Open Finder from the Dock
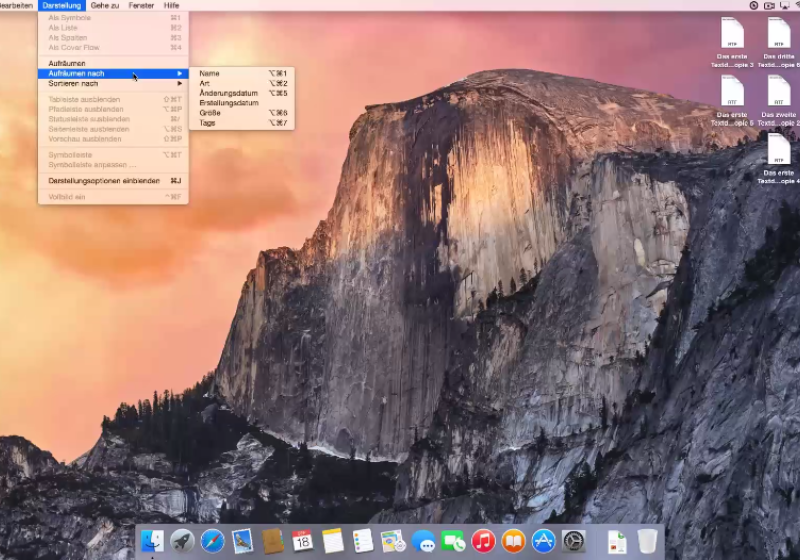The height and width of the screenshot is (560, 800). [152, 541]
